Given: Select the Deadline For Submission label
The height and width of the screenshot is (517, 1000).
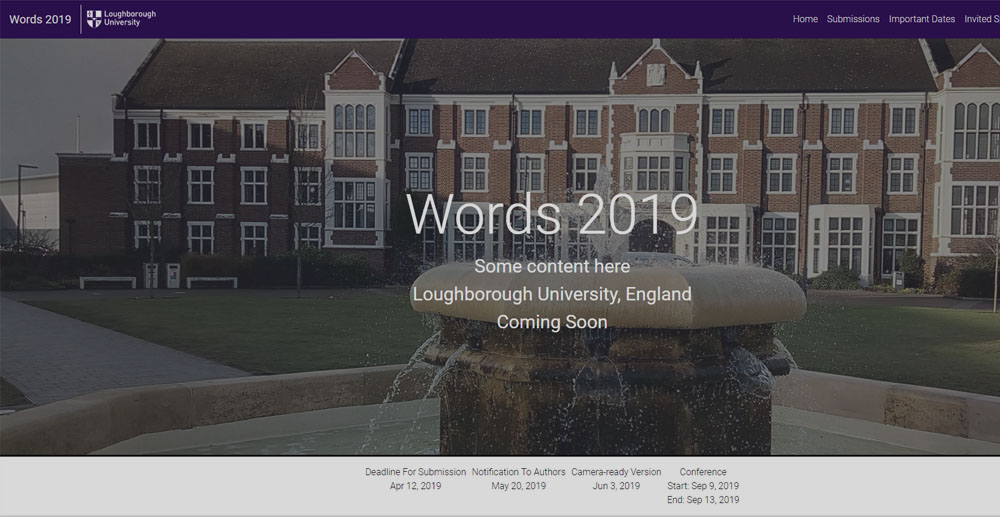Looking at the screenshot, I should [415, 472].
